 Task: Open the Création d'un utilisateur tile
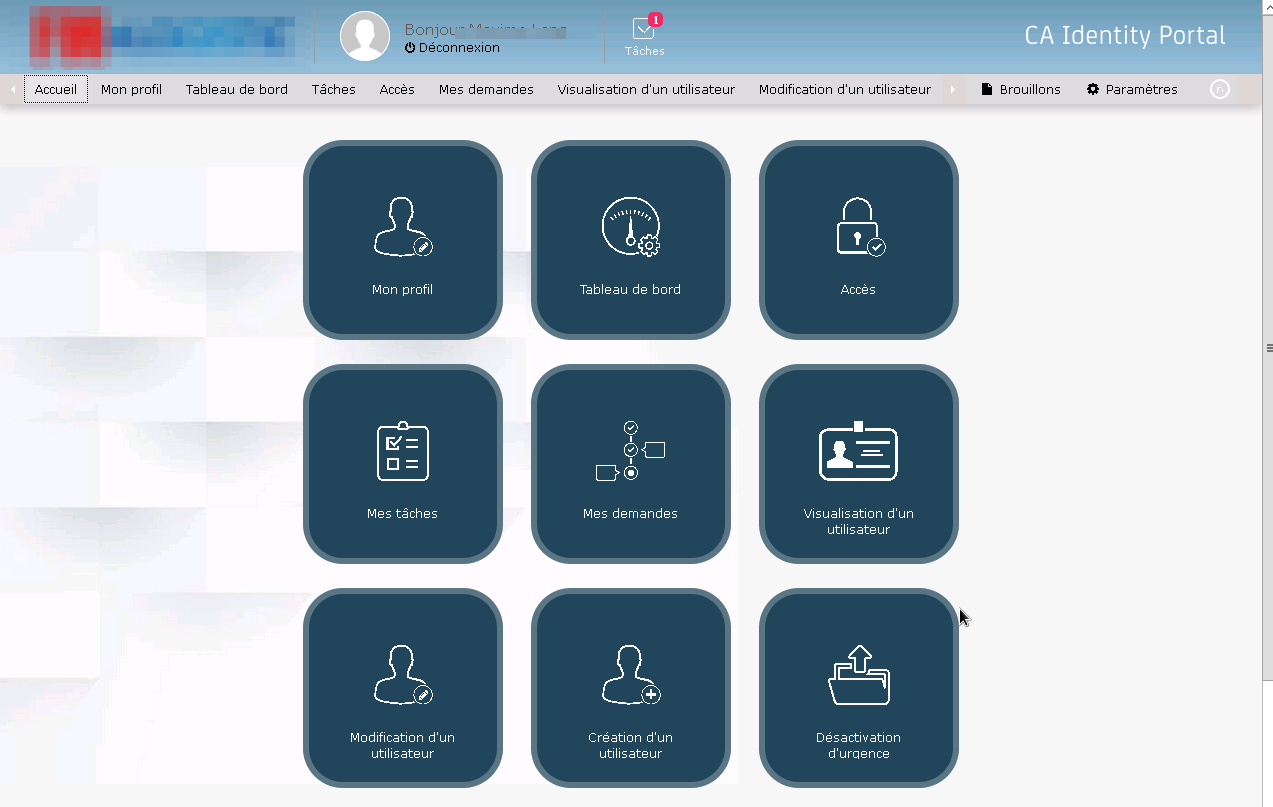point(630,688)
